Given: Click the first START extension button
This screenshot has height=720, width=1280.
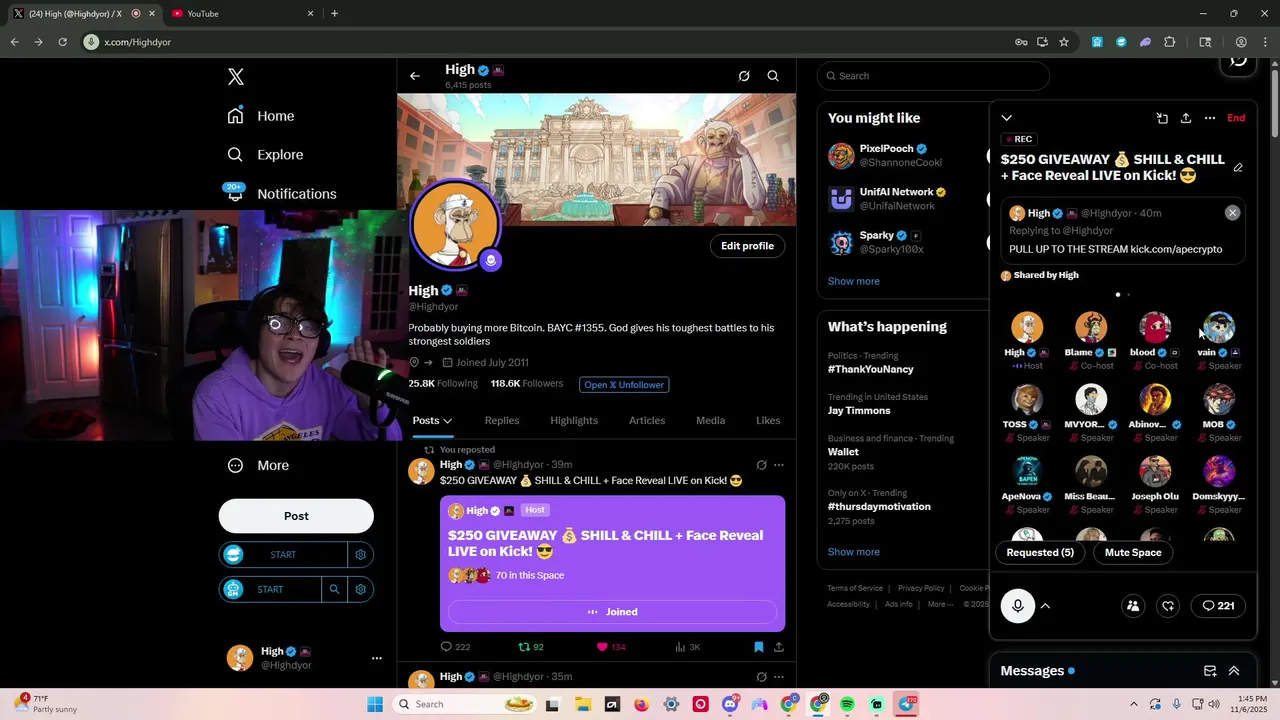Looking at the screenshot, I should coord(283,555).
